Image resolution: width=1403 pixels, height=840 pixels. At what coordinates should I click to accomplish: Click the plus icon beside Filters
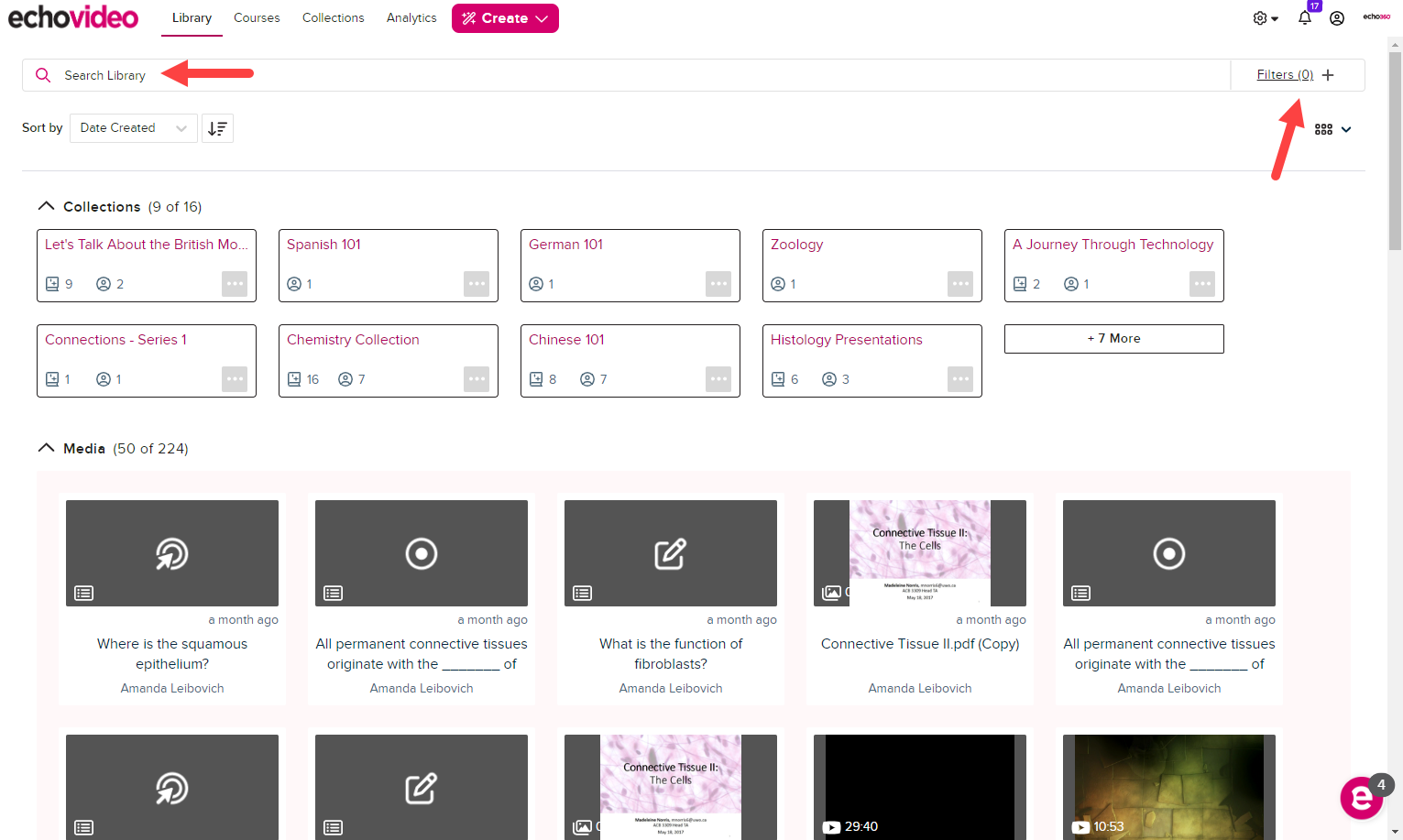tap(1328, 74)
